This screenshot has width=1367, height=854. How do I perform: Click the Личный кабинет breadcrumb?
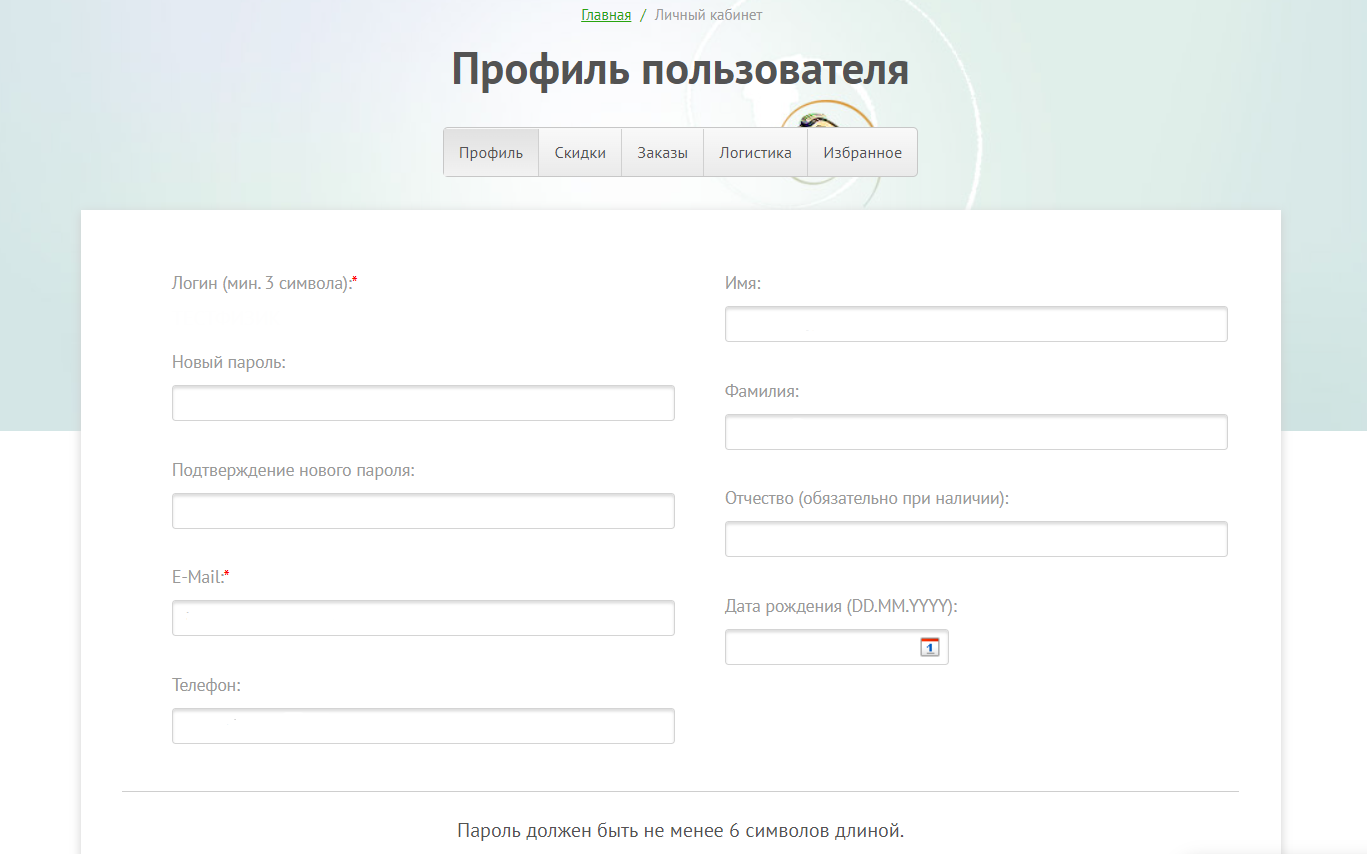708,15
